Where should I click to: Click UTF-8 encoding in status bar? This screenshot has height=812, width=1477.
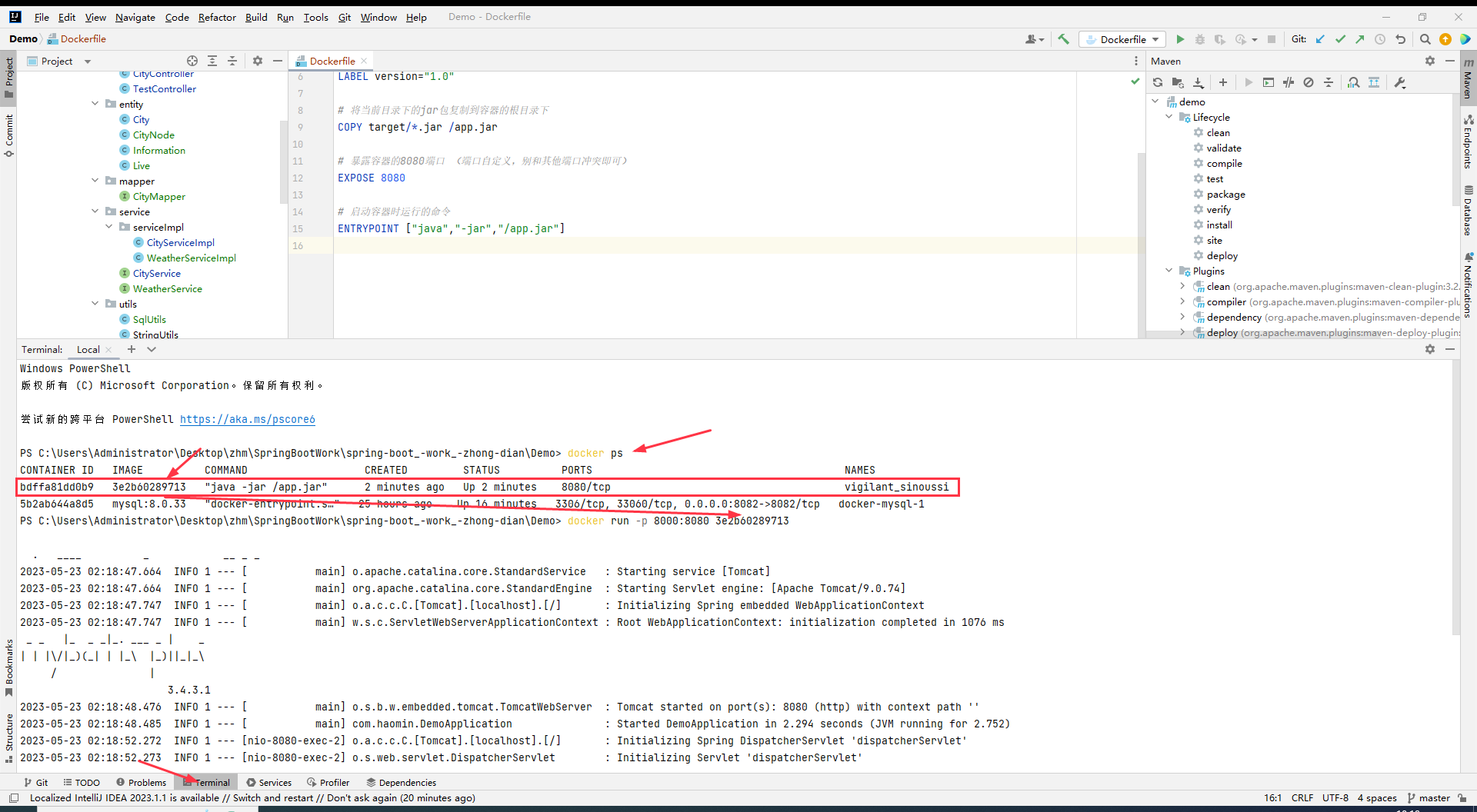pos(1335,798)
